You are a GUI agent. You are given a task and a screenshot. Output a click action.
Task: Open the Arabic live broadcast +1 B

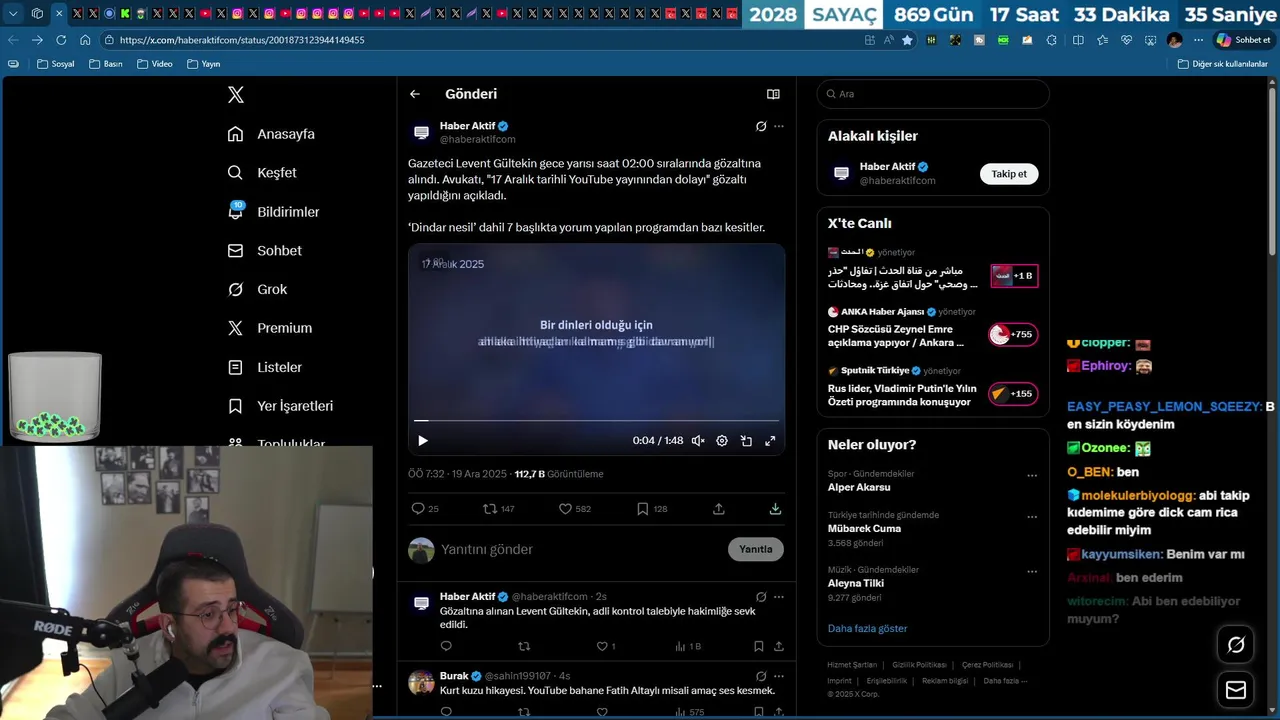coord(933,271)
